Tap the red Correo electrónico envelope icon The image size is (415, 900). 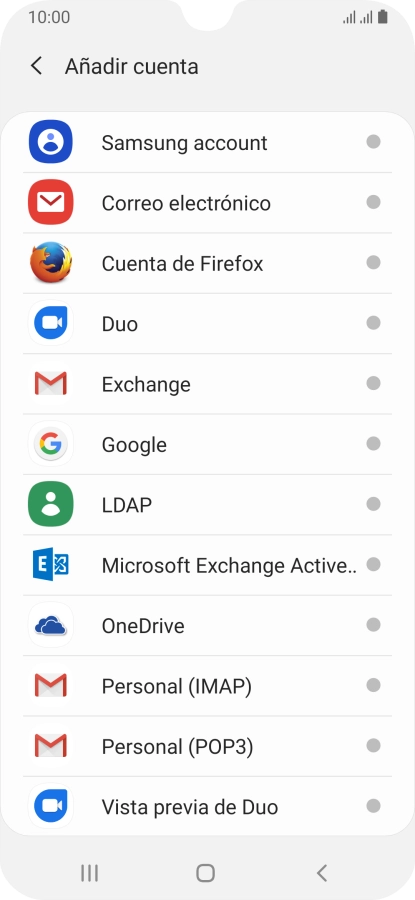(51, 202)
